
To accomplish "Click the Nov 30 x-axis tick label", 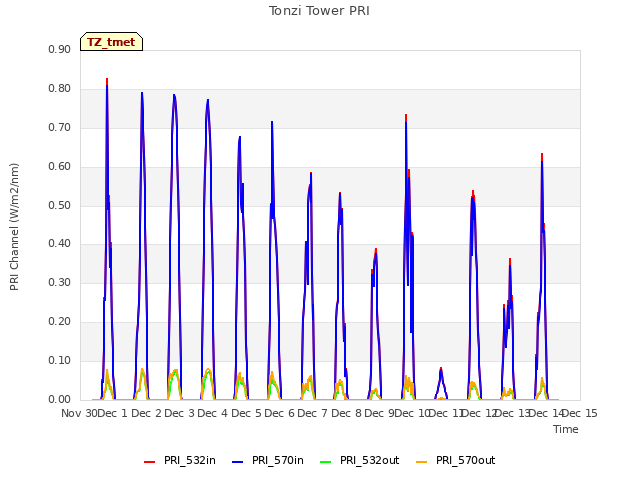I will point(80,413).
